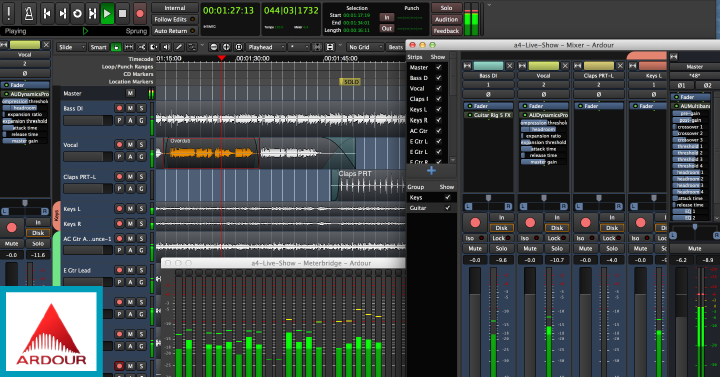Select the Audition speaker tool icon

click(166, 47)
